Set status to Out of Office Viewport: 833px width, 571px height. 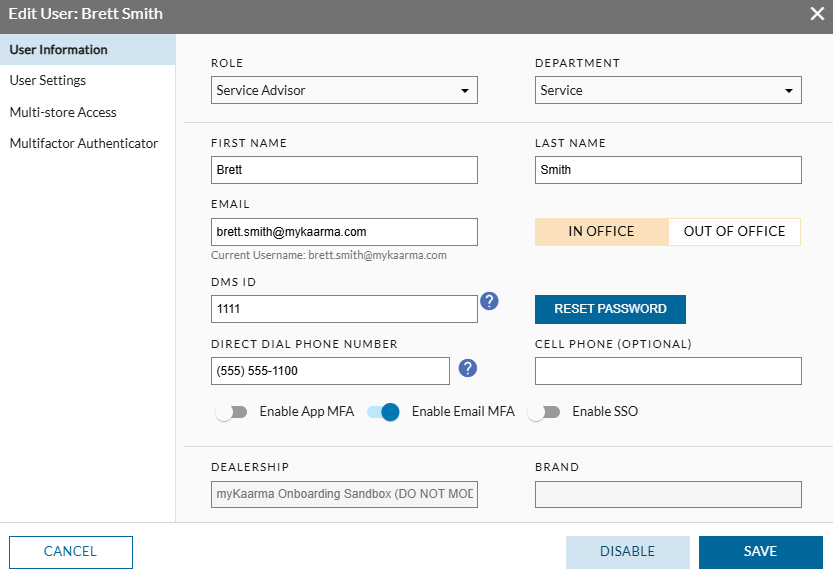pos(734,232)
